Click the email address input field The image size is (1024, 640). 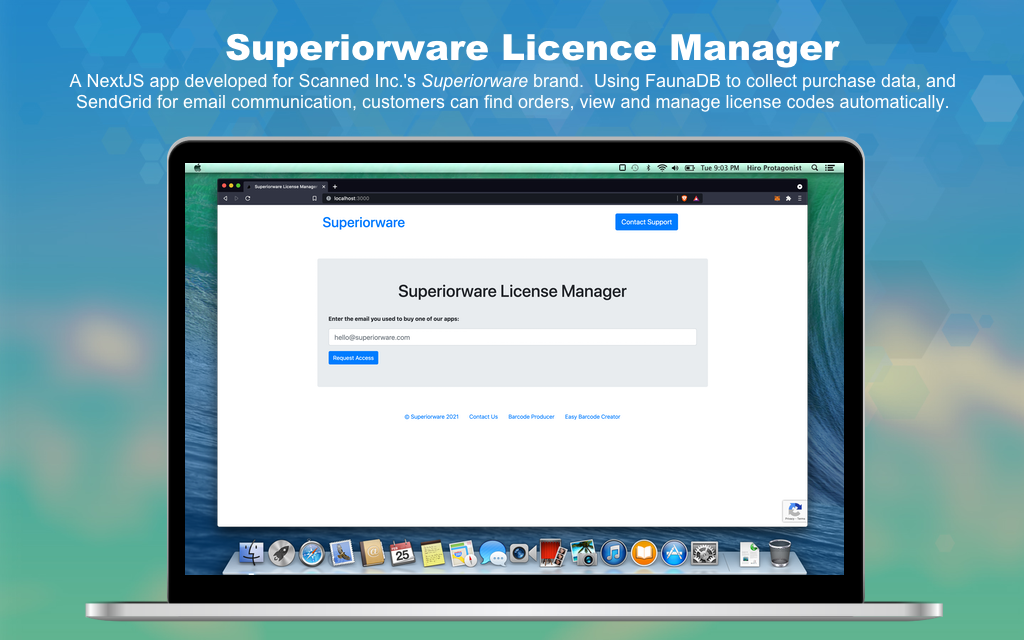(x=512, y=338)
